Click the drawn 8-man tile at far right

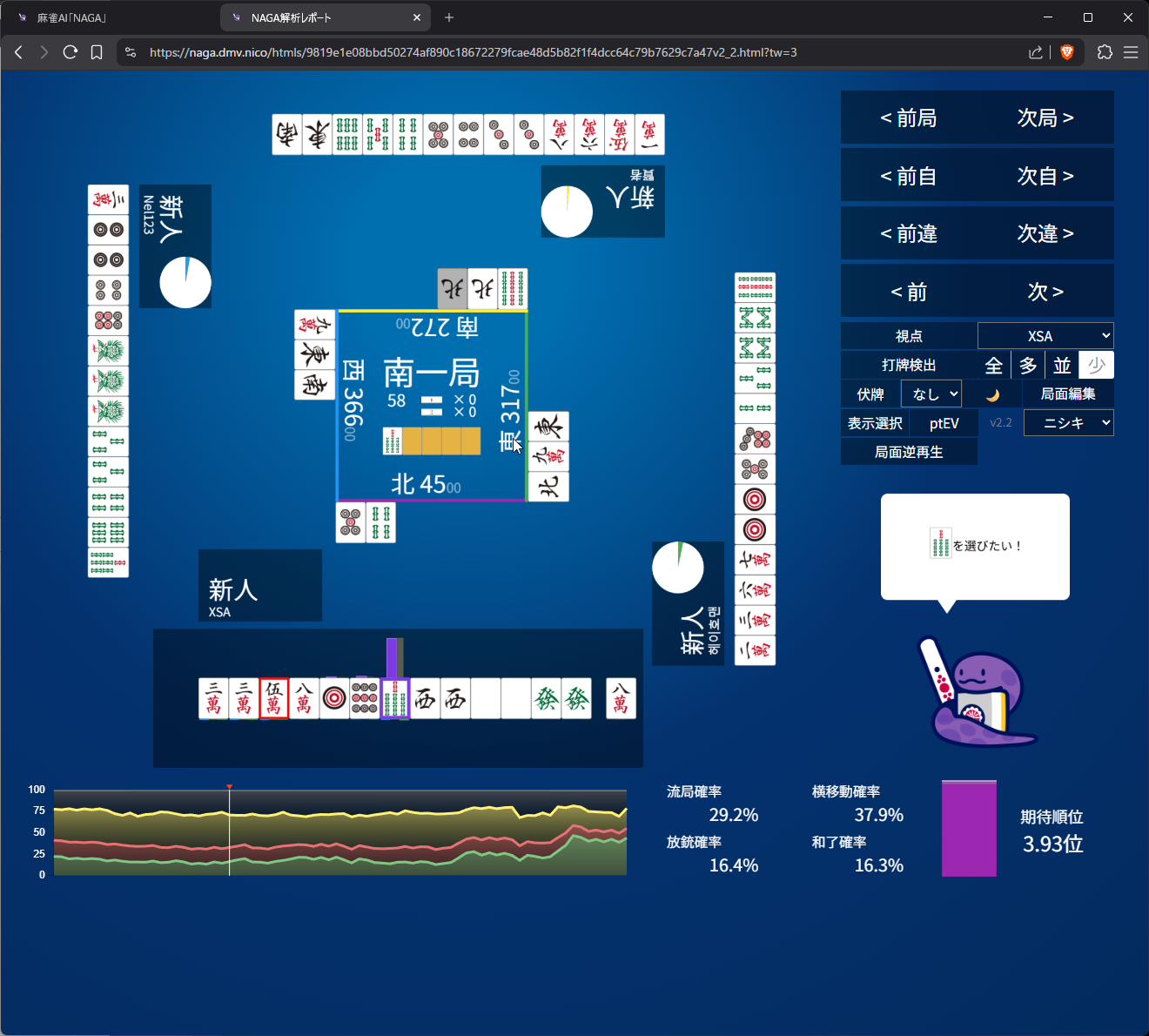[x=621, y=699]
